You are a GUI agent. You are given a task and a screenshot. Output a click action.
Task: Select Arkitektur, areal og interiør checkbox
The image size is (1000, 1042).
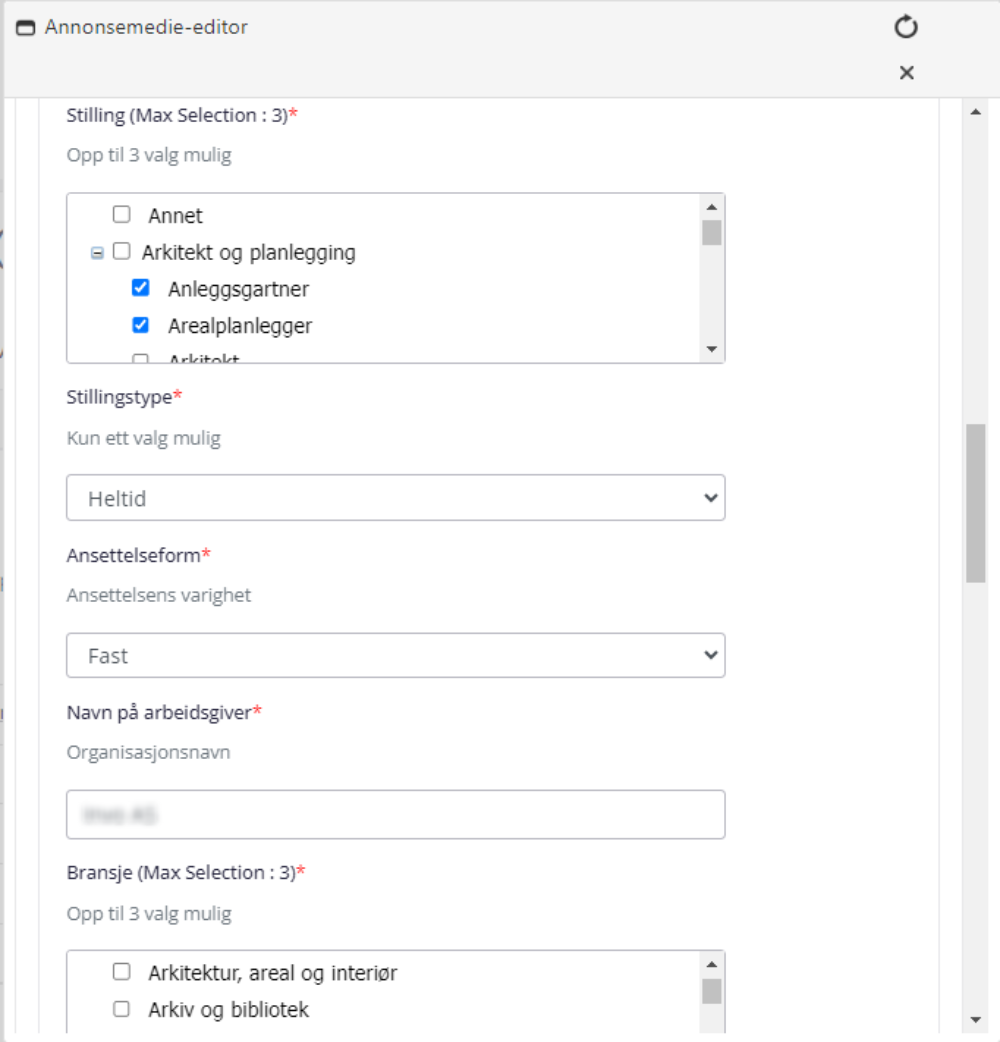point(122,972)
